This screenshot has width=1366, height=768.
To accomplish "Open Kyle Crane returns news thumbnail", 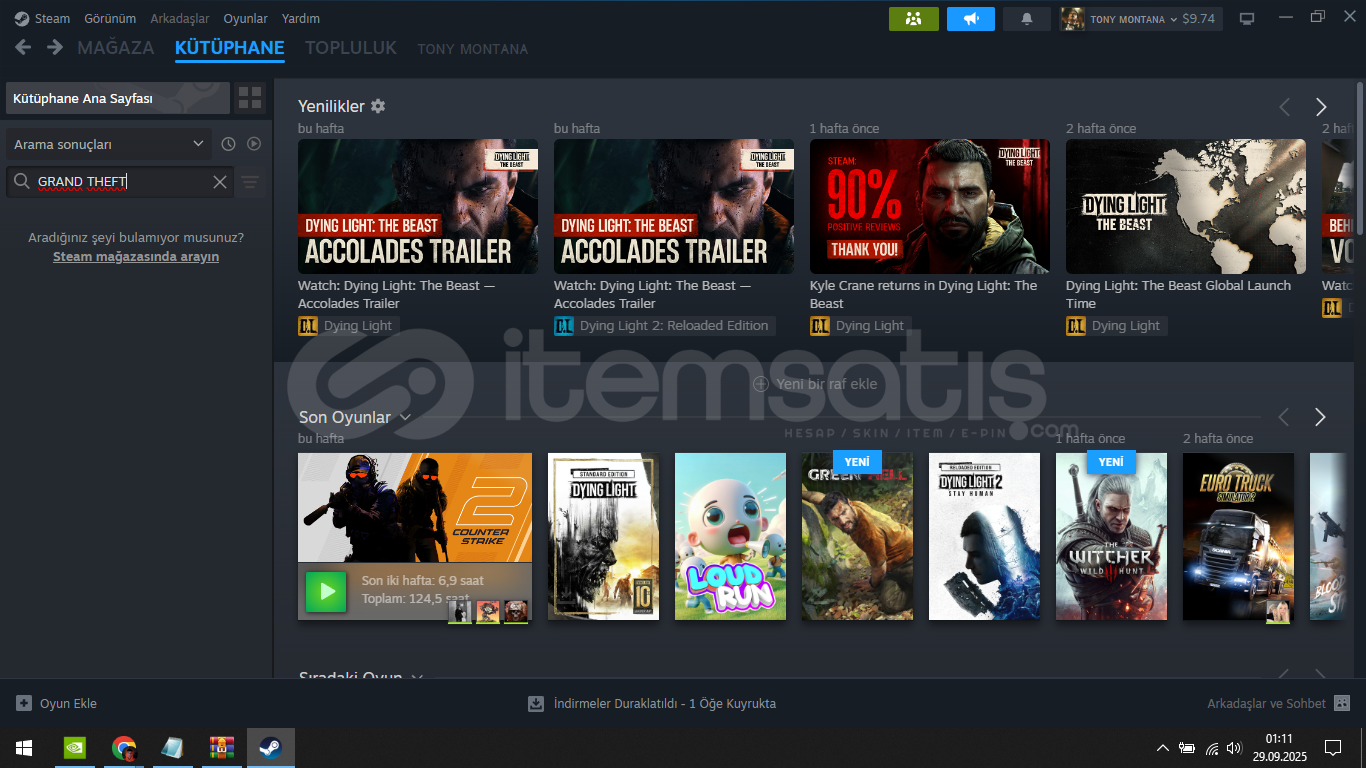I will point(930,206).
